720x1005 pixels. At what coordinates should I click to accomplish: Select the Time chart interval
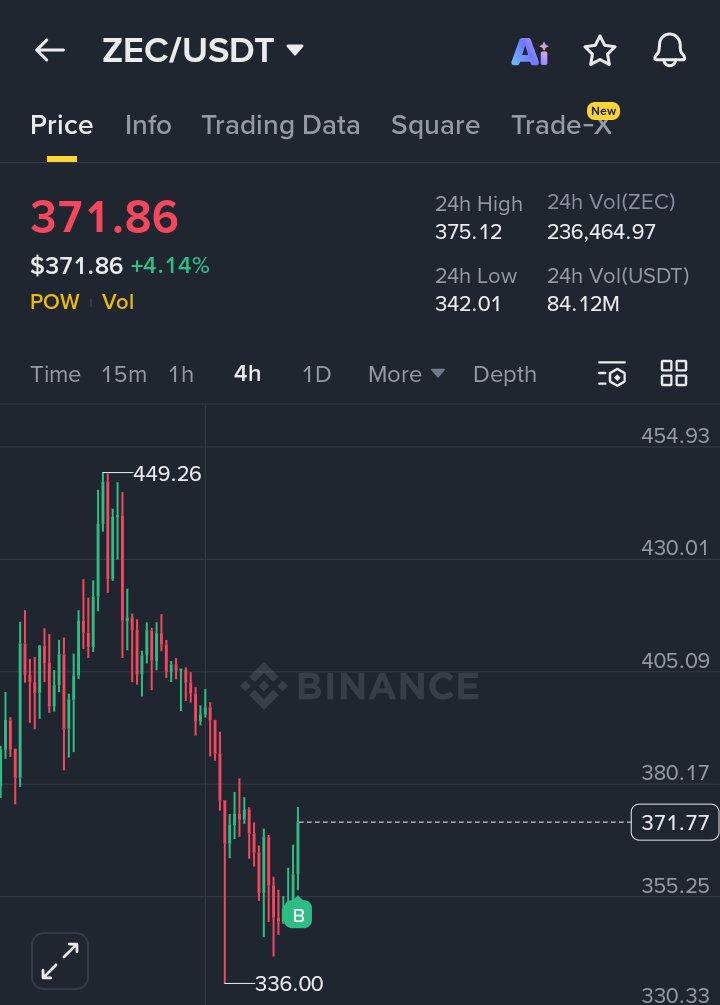pos(56,374)
